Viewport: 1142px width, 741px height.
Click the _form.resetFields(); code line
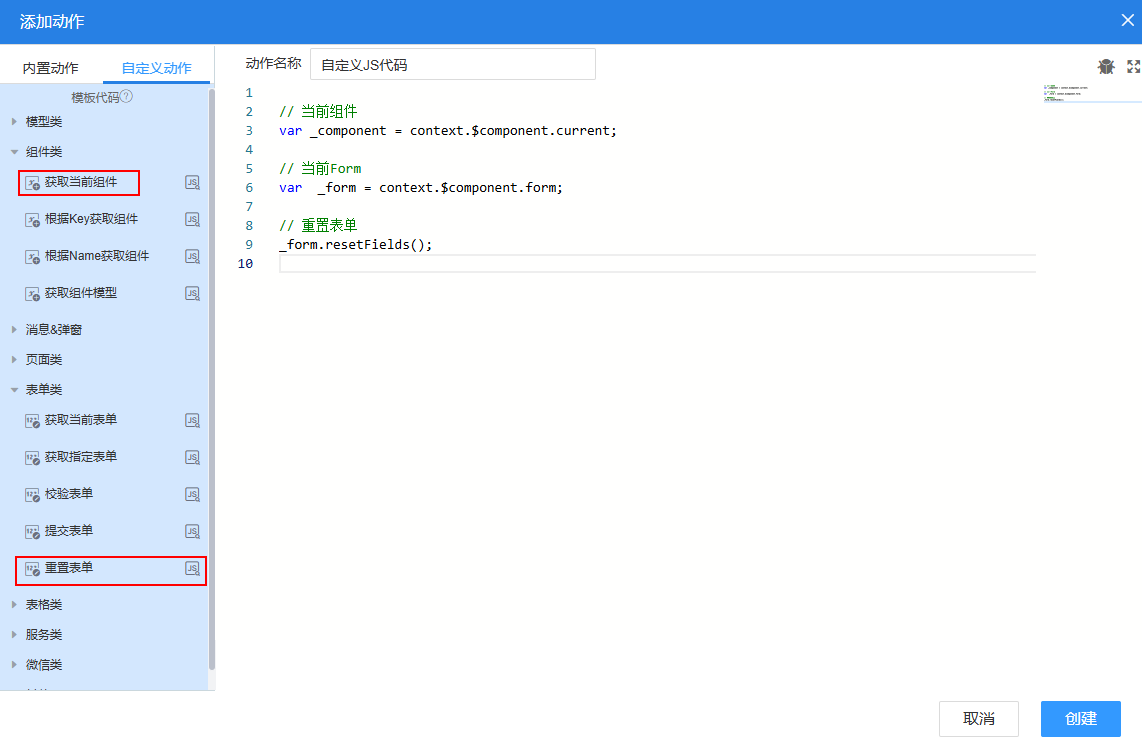(x=355, y=245)
